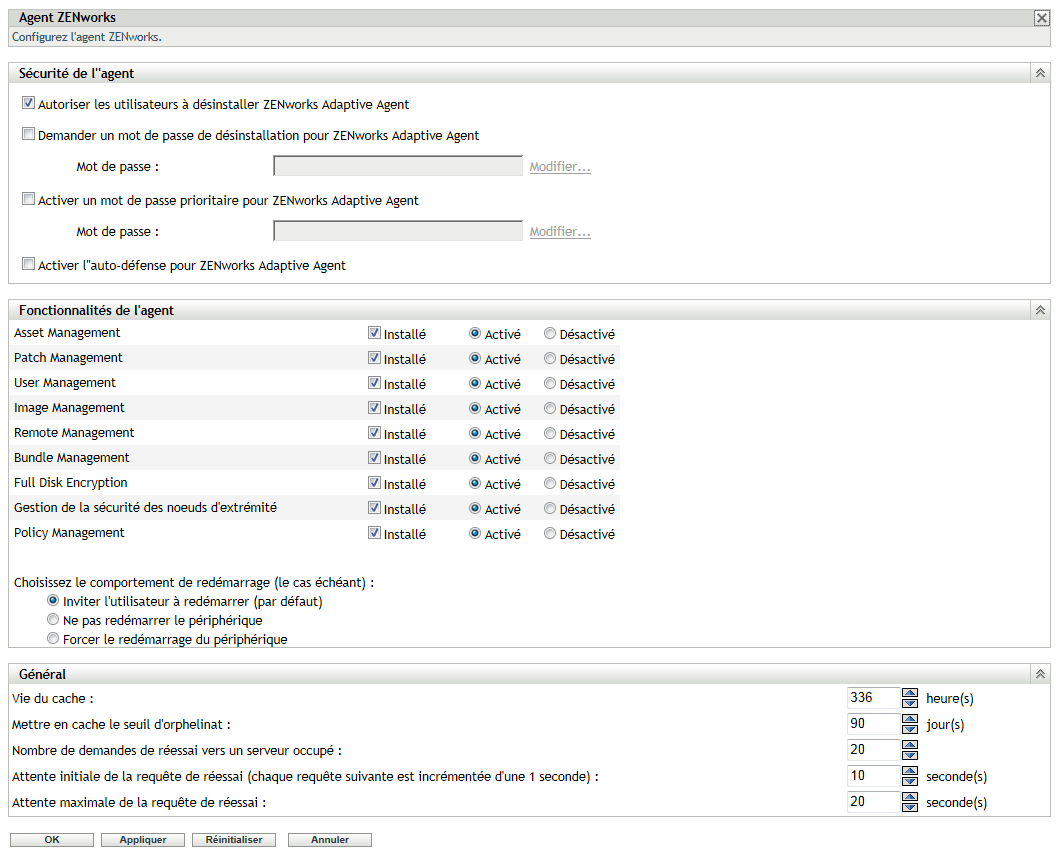Screen dimensions: 1061x855
Task: Collapse the Sécurité de l'agent section
Action: 1040,73
